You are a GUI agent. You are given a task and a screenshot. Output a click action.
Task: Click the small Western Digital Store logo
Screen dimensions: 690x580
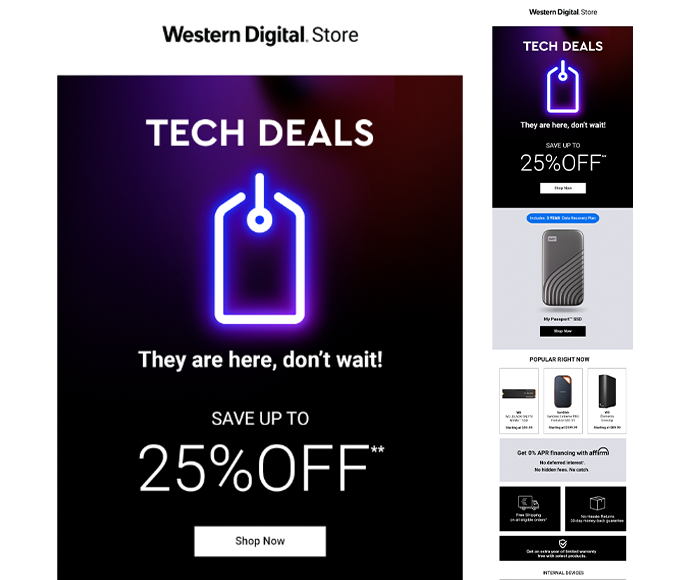tap(563, 12)
